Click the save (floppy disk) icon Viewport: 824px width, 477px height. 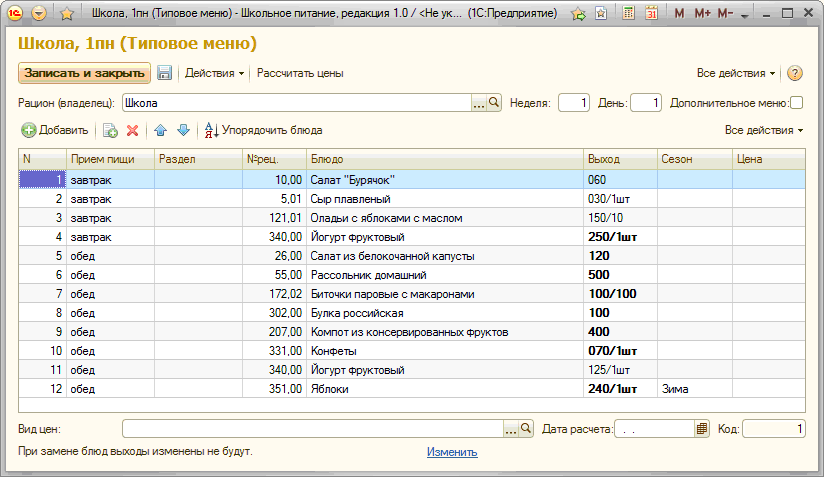point(165,73)
